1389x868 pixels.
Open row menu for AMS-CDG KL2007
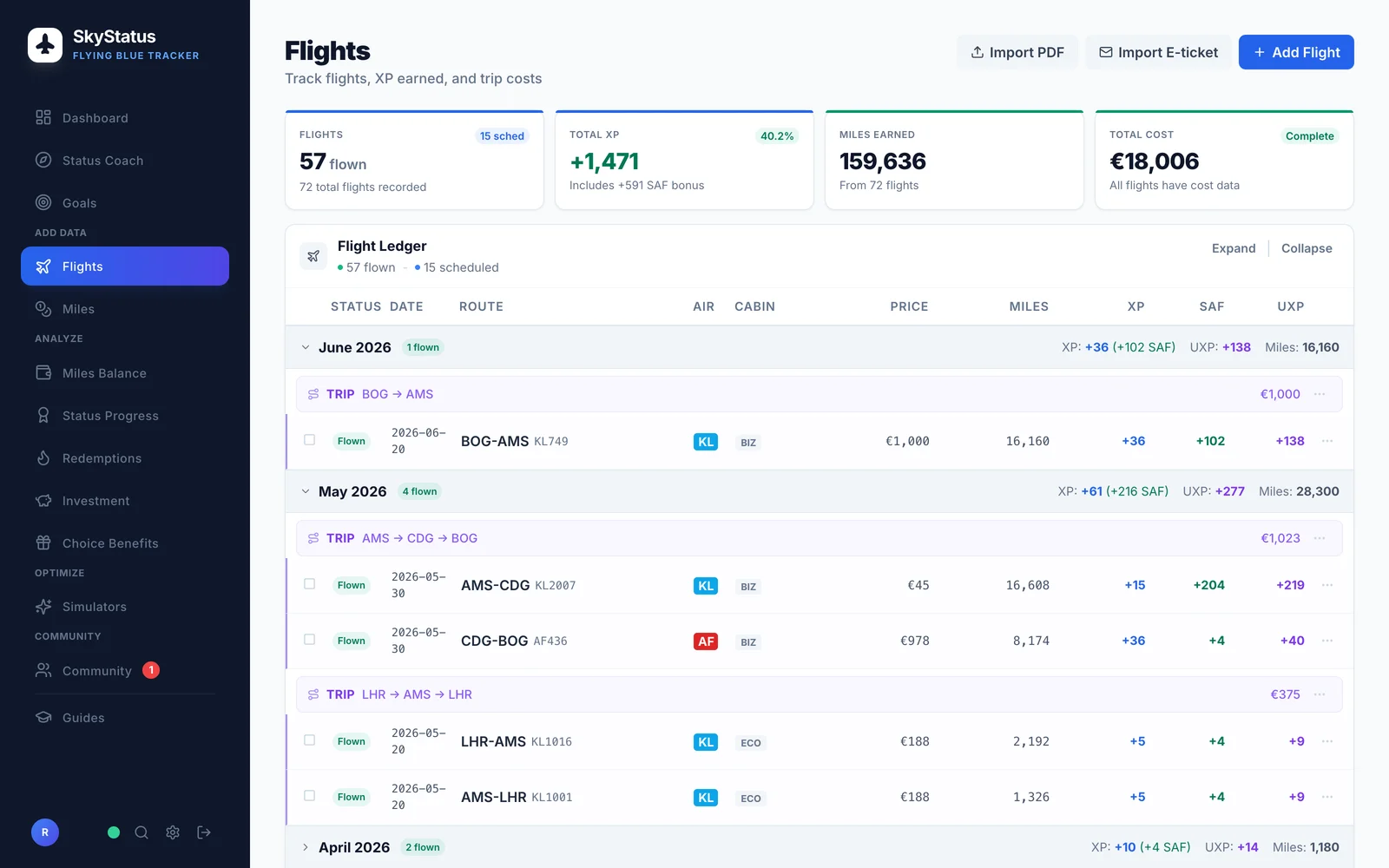pyautogui.click(x=1327, y=585)
